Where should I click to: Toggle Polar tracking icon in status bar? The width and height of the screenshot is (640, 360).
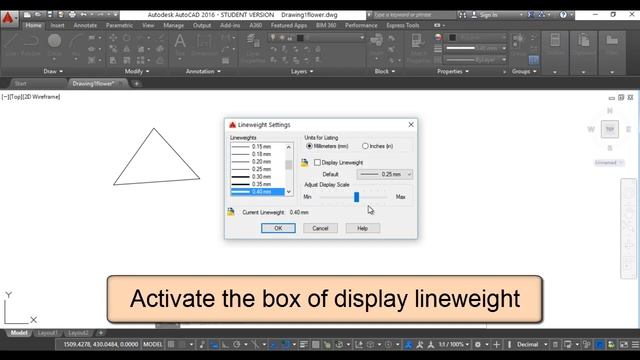pyautogui.click(x=237, y=344)
